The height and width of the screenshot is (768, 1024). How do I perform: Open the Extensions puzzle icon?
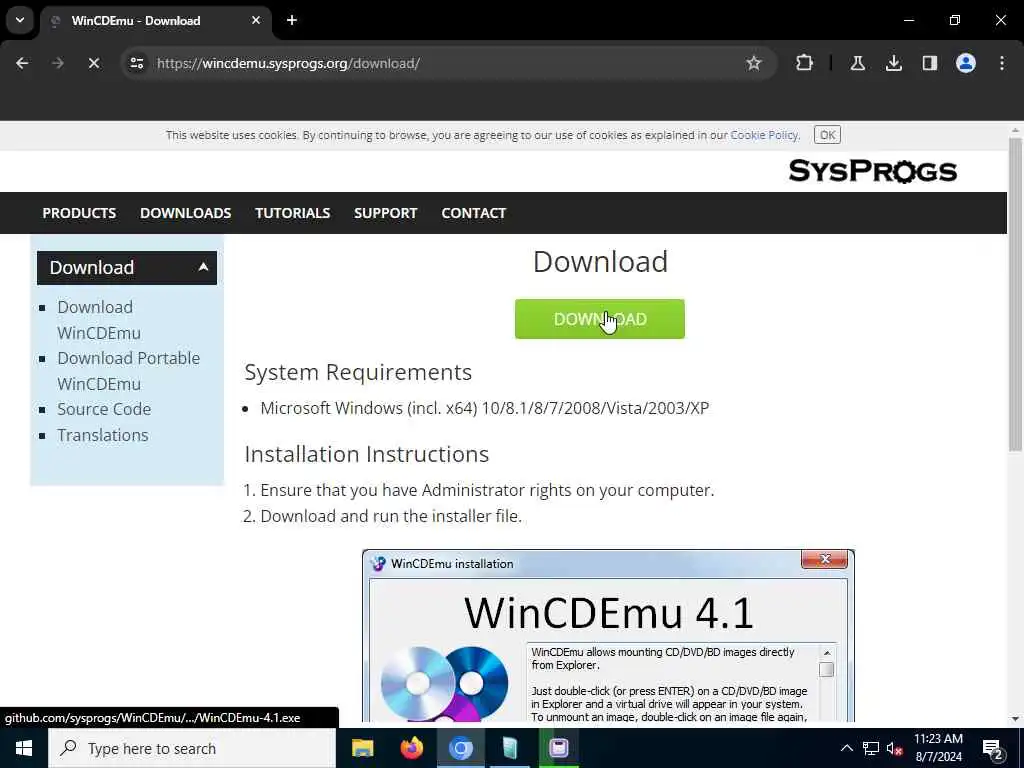pos(804,63)
